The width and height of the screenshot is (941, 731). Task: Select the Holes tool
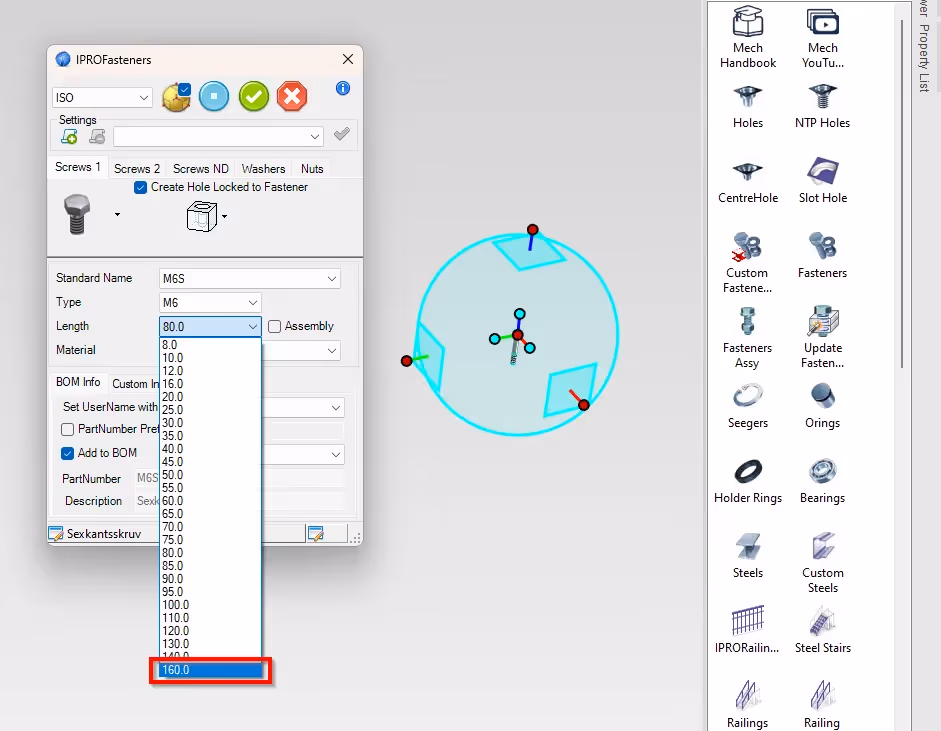[x=748, y=107]
